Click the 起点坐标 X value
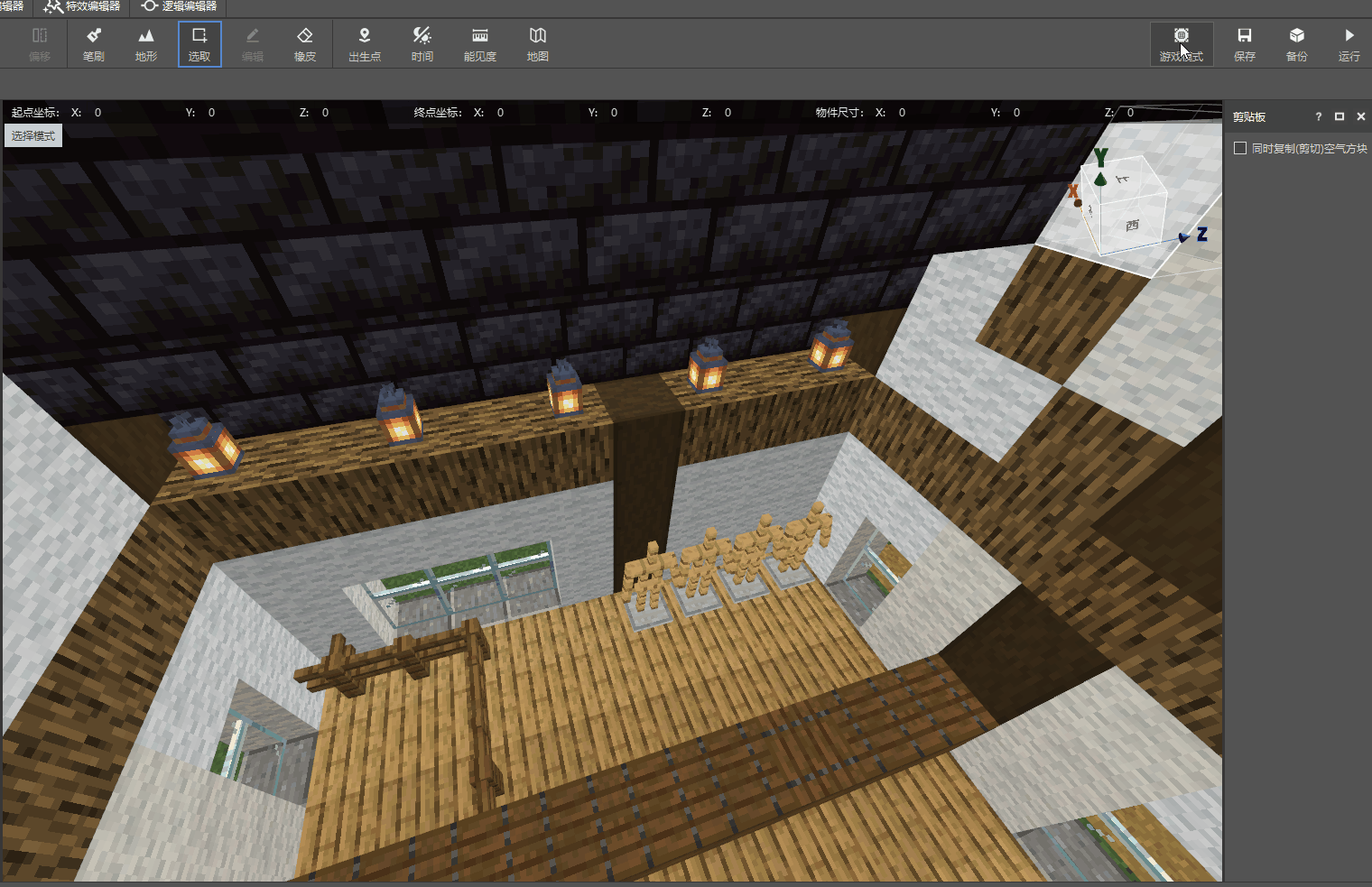This screenshot has height=887, width=1372. click(x=97, y=113)
